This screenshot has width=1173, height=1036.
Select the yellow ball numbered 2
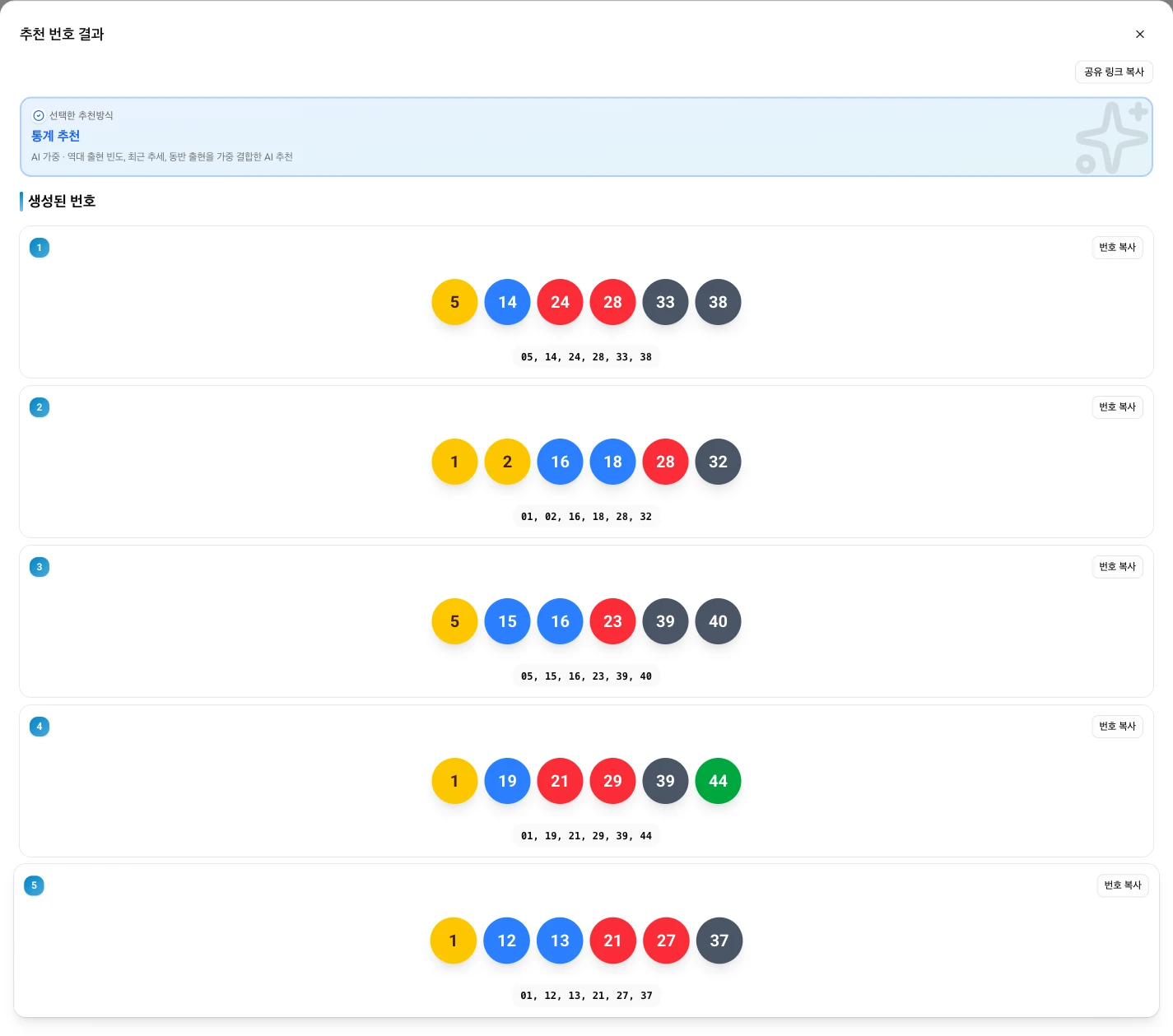tap(507, 462)
